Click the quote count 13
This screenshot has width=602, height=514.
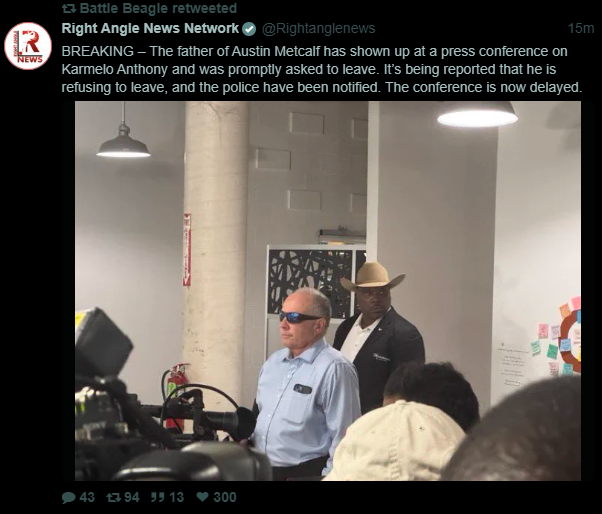click(176, 497)
